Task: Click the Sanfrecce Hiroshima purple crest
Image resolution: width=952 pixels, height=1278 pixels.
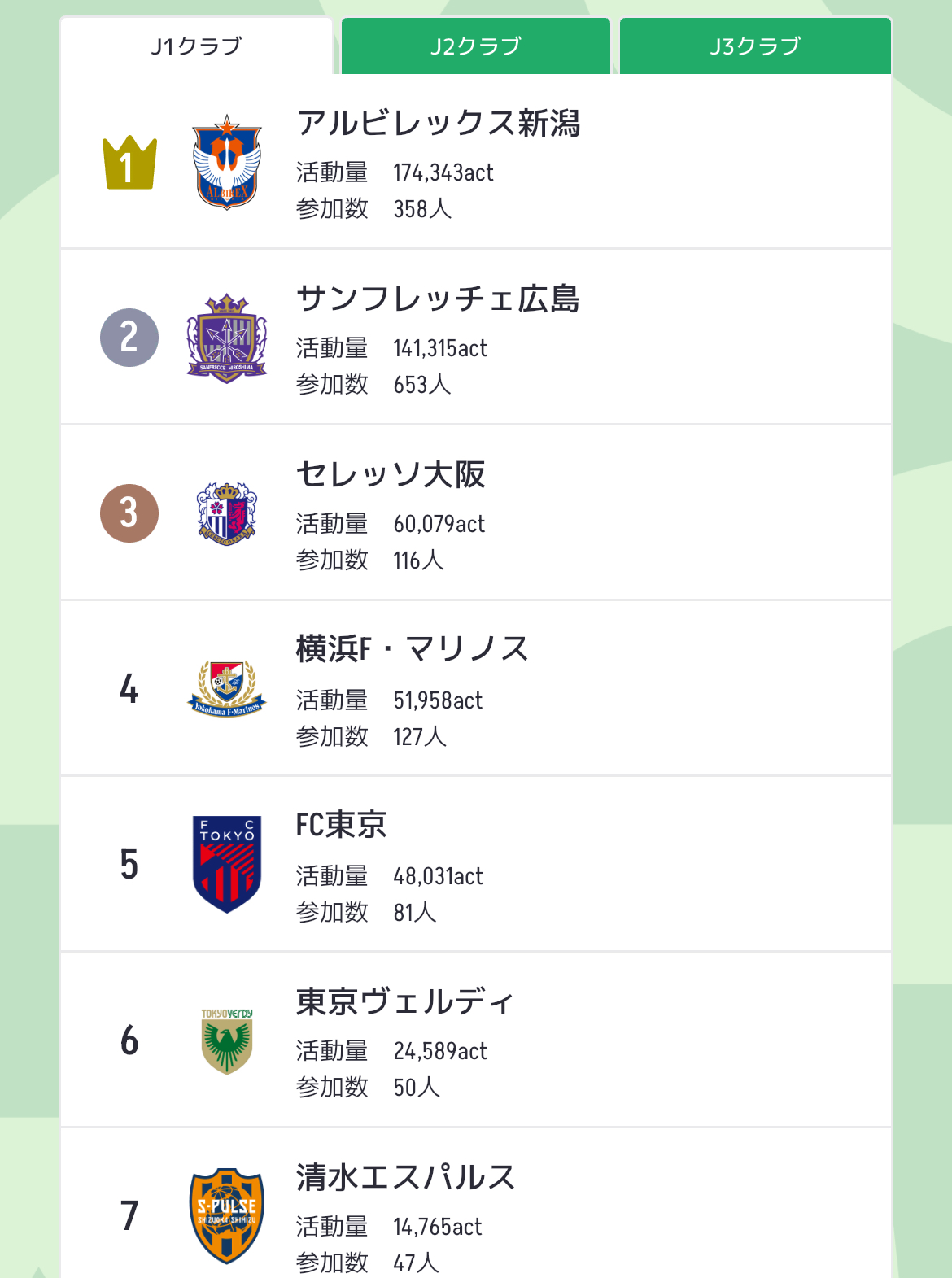Action: coord(227,338)
